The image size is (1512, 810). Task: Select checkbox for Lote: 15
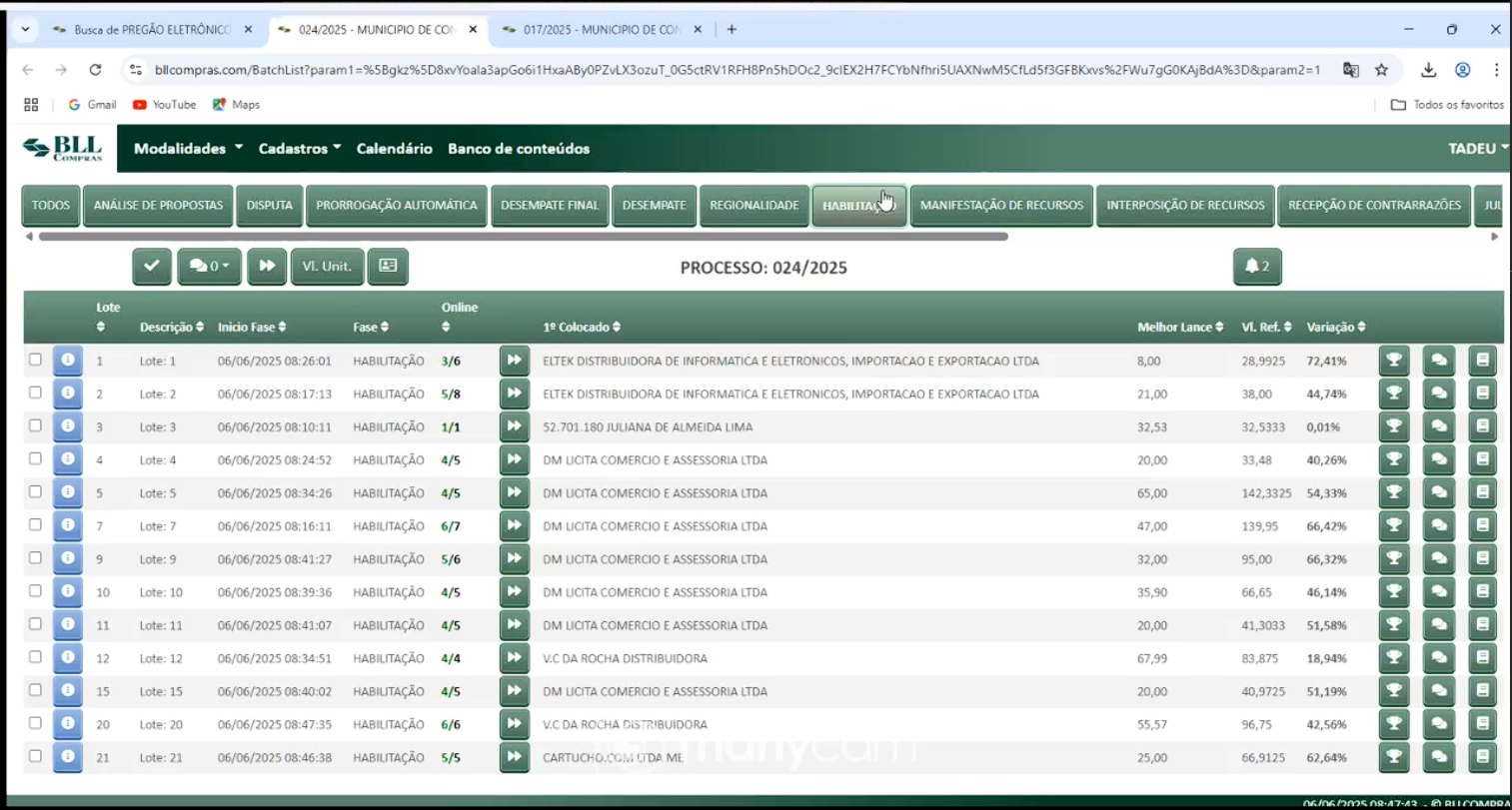[x=35, y=690]
